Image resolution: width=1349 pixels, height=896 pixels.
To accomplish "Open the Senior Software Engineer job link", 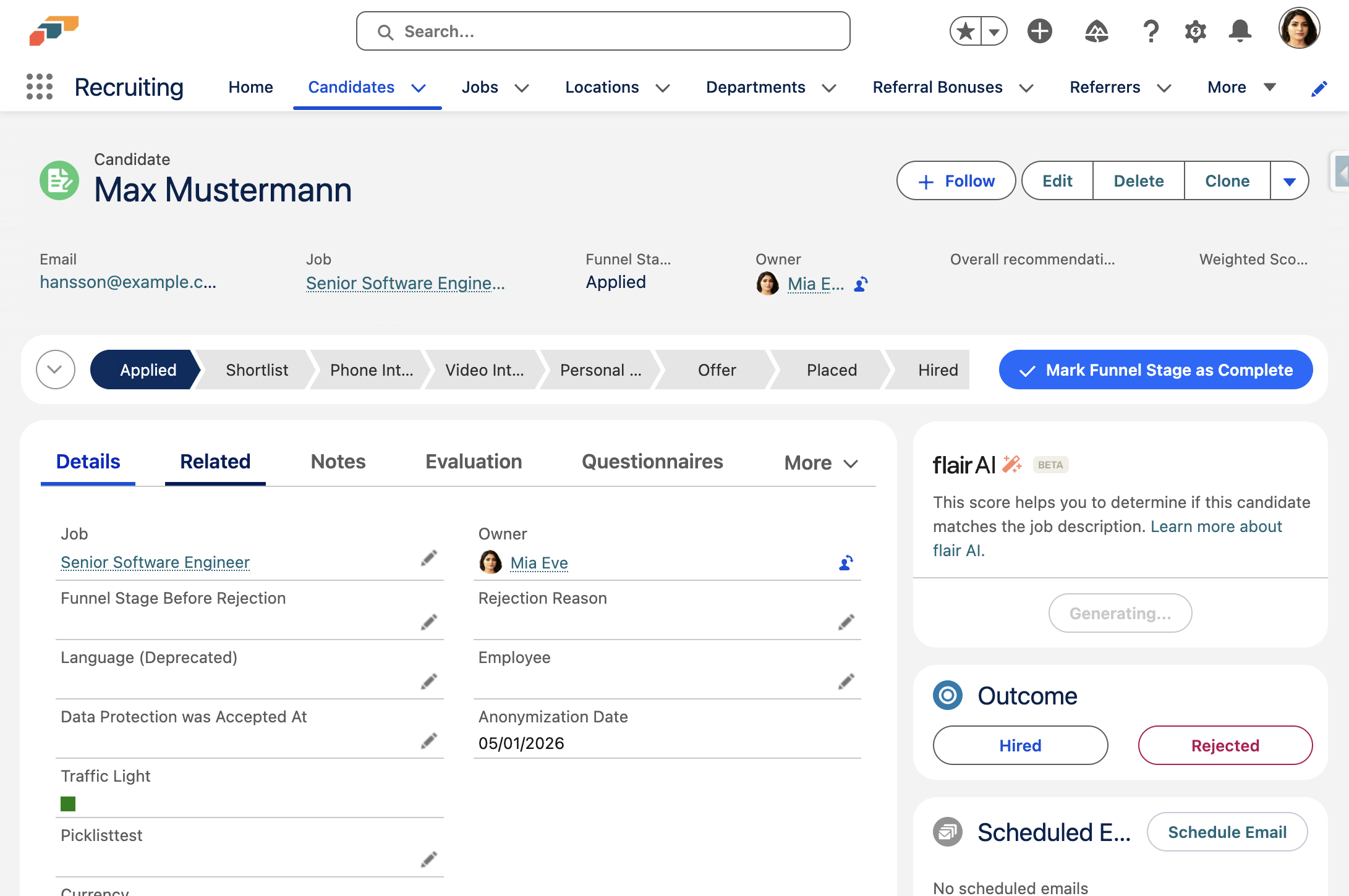I will [x=155, y=562].
